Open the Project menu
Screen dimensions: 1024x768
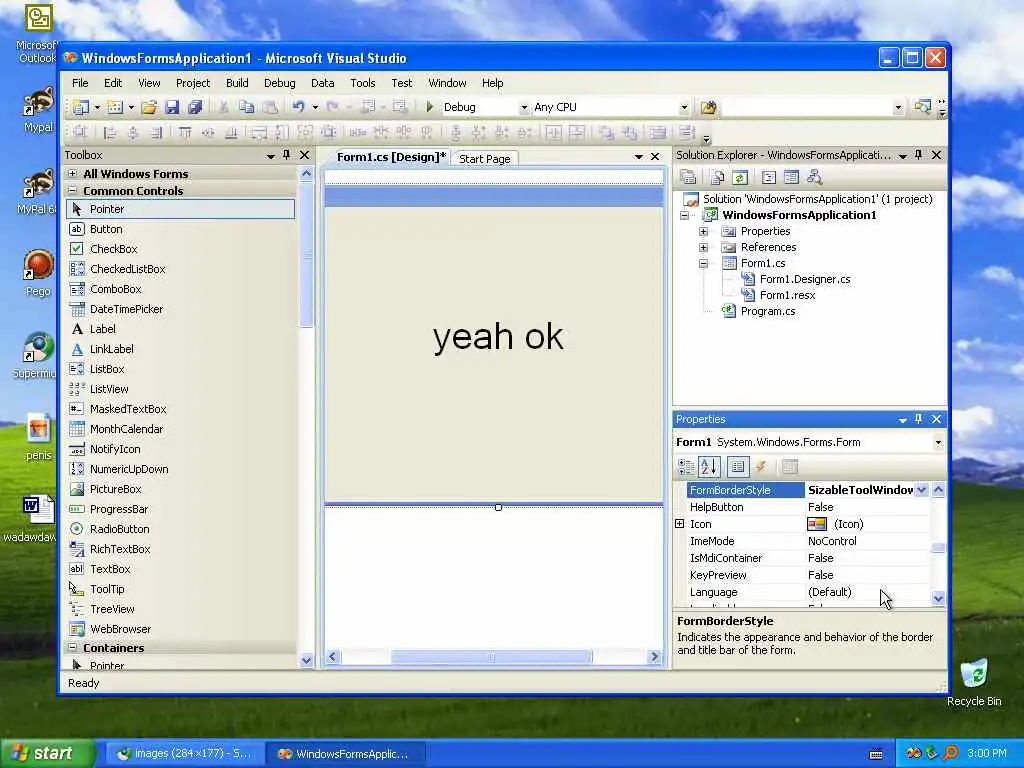coord(193,83)
